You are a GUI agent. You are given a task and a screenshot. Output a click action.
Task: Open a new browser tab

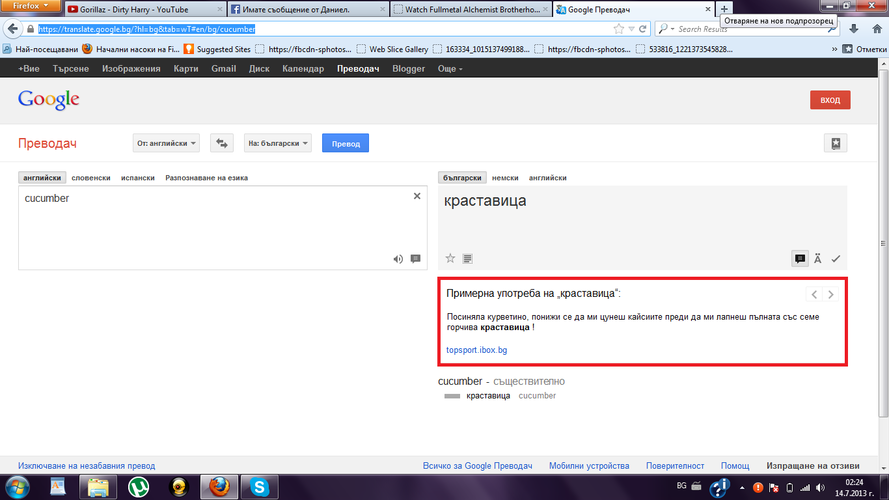point(724,9)
